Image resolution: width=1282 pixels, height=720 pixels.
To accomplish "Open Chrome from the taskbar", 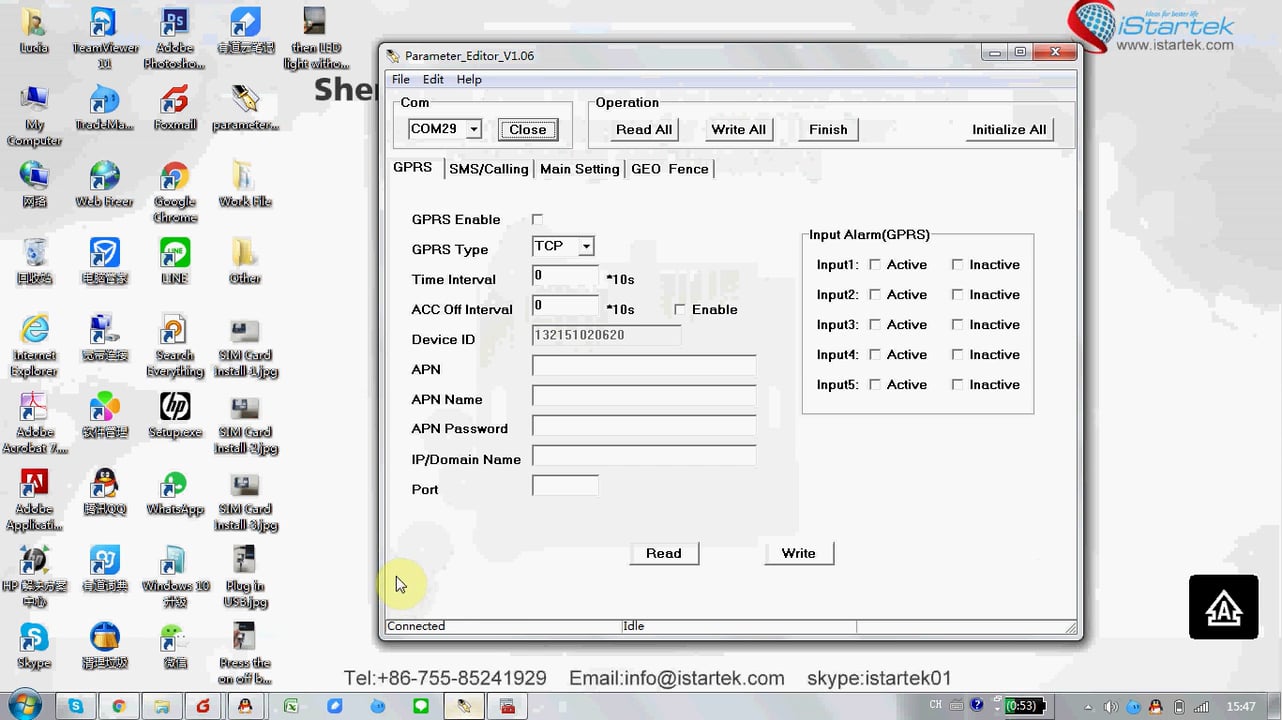I will click(x=119, y=706).
